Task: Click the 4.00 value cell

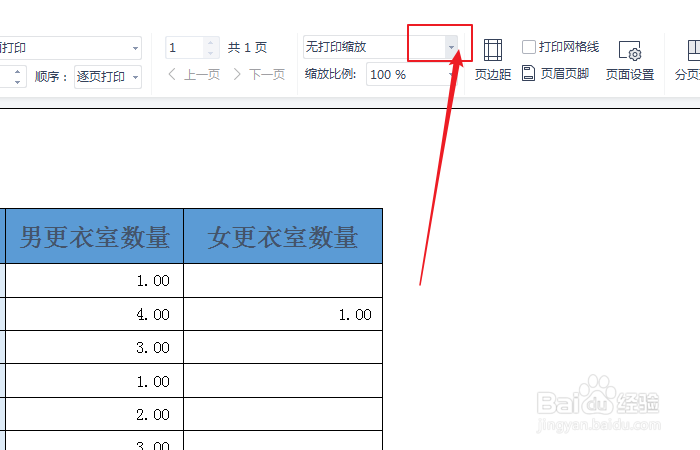Action: coord(94,314)
